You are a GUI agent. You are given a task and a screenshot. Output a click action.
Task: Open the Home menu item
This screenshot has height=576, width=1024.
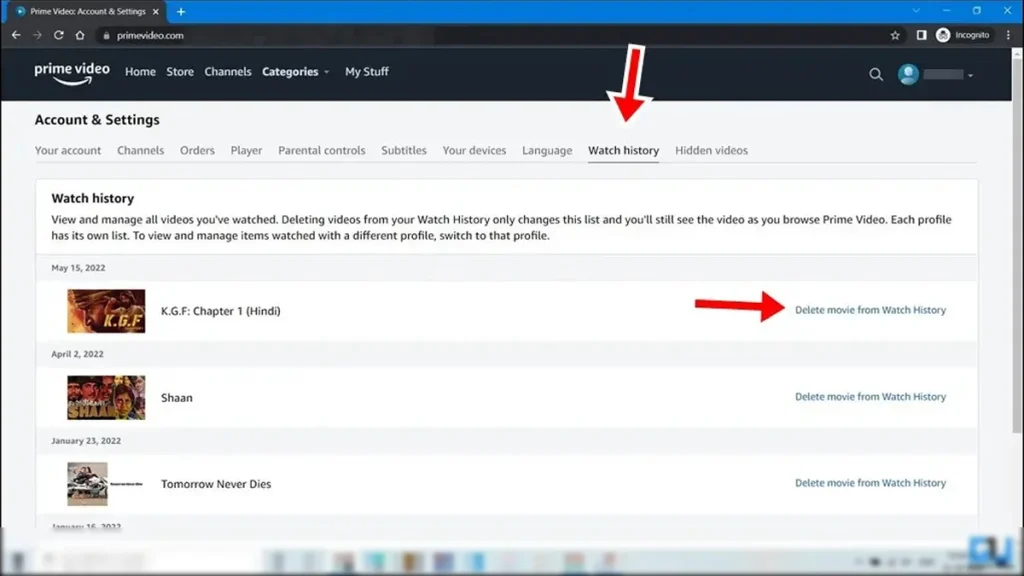pyautogui.click(x=140, y=71)
